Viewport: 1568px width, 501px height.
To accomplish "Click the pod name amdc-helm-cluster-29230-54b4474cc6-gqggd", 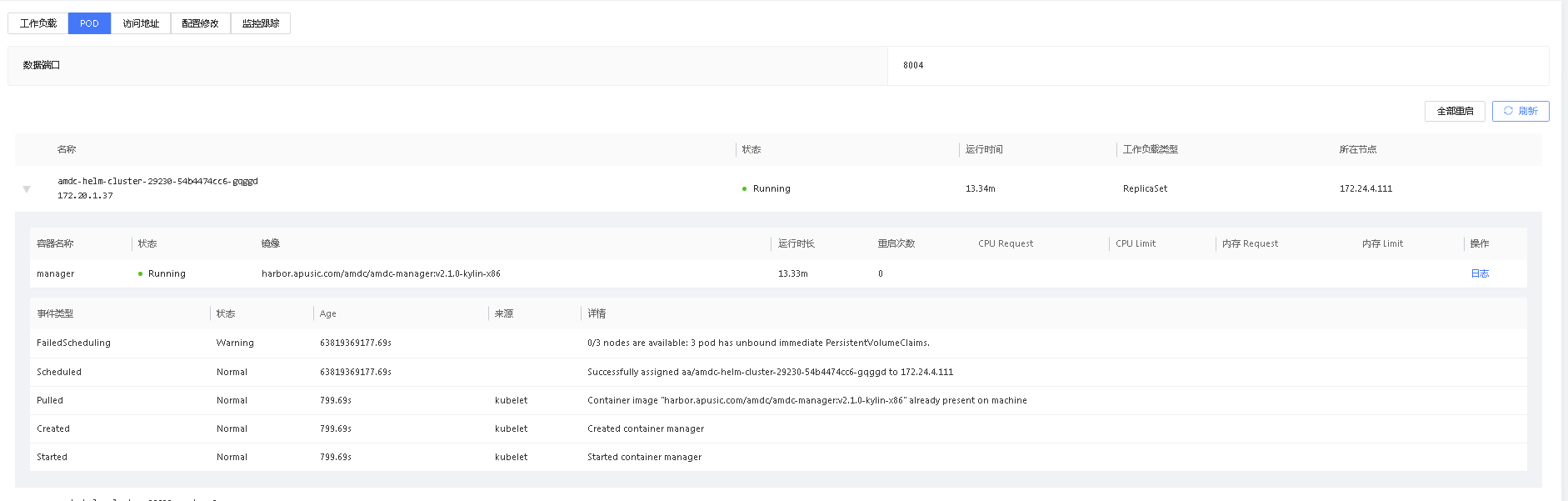I will [x=157, y=181].
